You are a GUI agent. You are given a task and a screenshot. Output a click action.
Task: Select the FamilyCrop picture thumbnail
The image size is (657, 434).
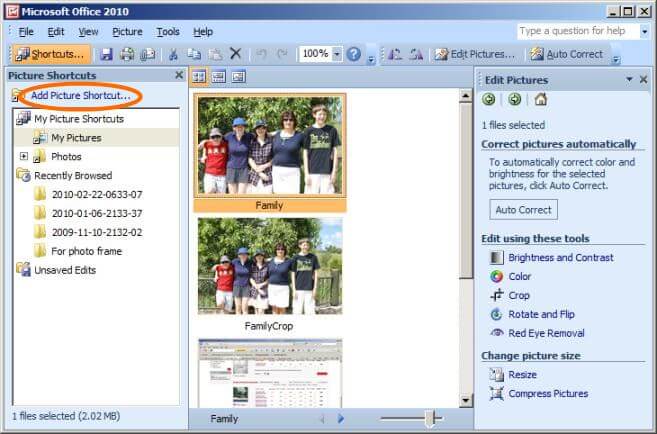(x=270, y=266)
